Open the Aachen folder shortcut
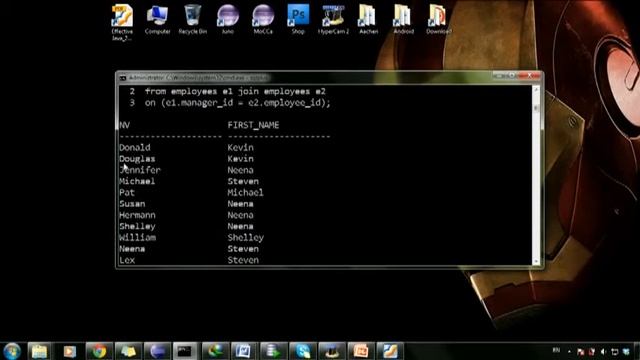The width and height of the screenshot is (640, 360). [x=368, y=20]
